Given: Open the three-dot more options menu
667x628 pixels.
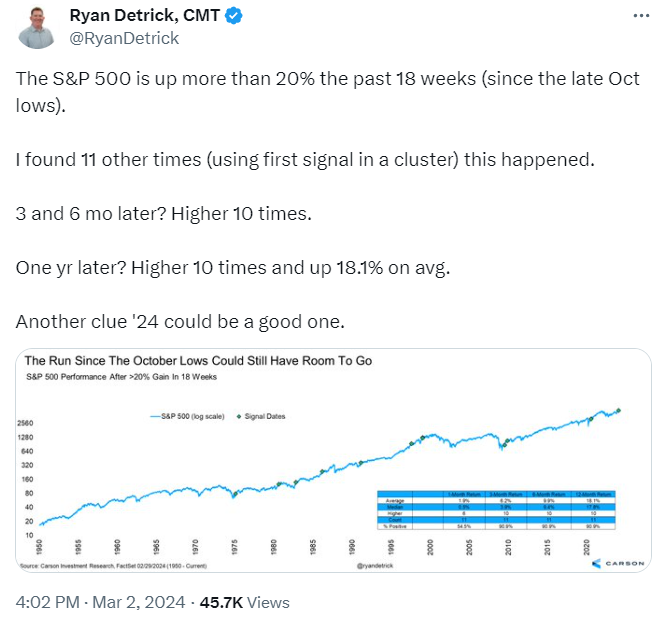Looking at the screenshot, I should tap(639, 17).
